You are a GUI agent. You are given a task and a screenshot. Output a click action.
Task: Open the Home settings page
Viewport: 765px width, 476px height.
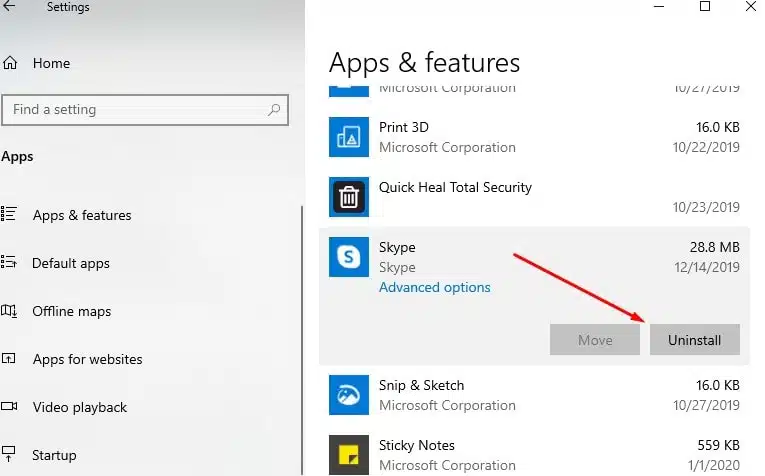[51, 63]
